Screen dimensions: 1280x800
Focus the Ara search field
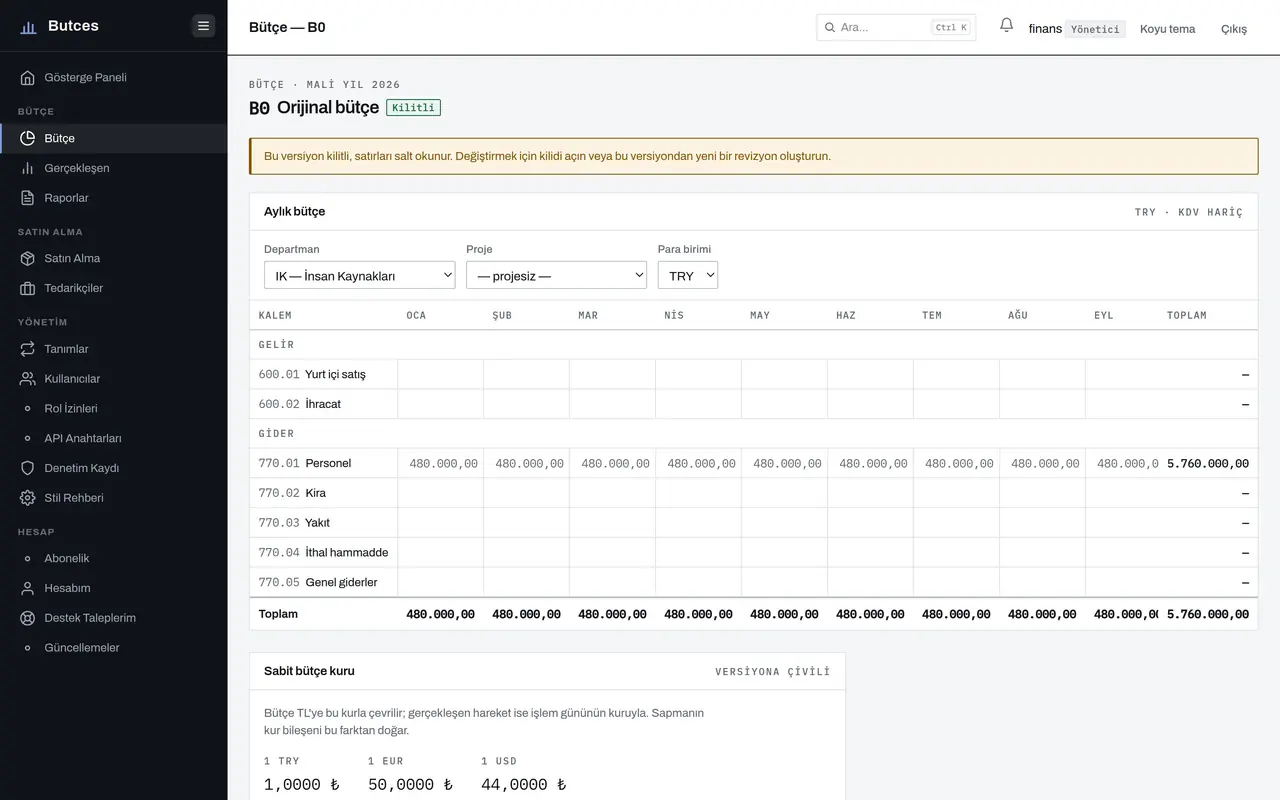tap(882, 27)
